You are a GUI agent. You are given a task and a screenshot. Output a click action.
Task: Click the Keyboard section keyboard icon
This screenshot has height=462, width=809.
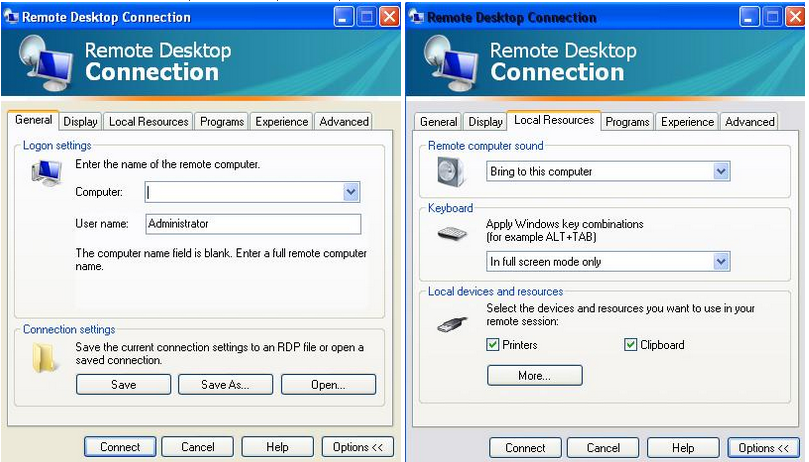coord(452,234)
